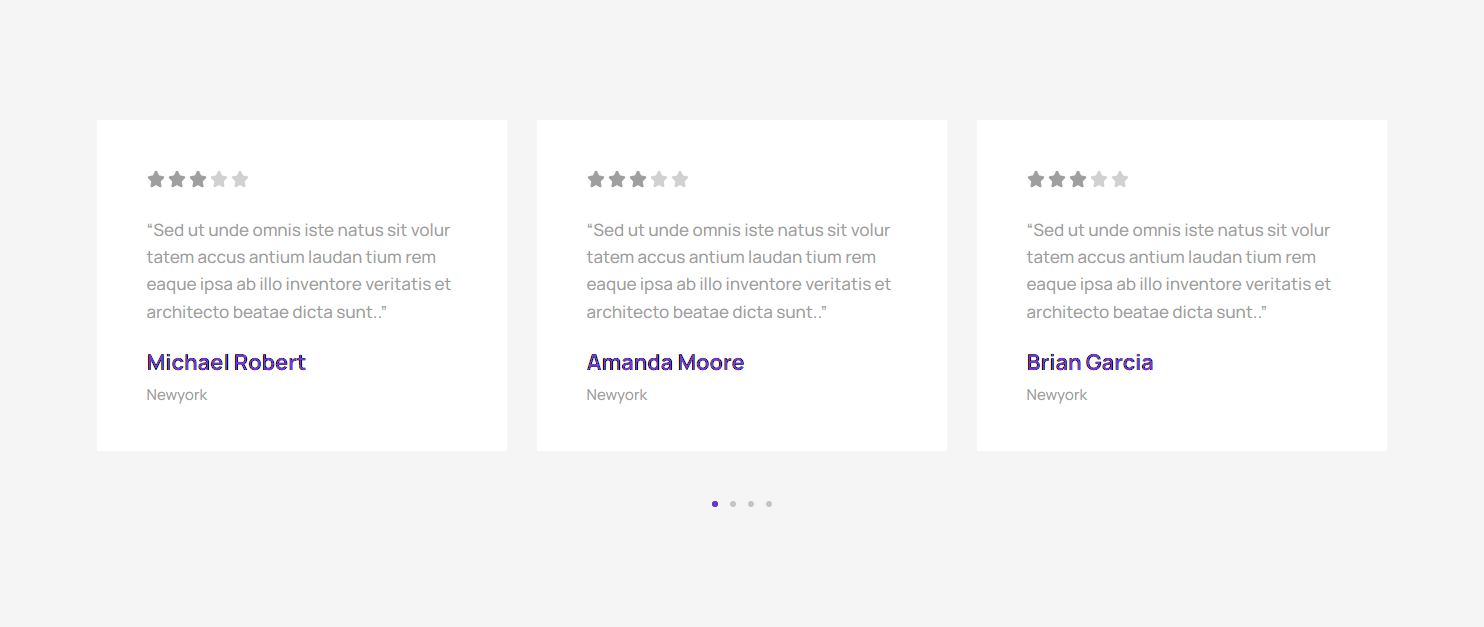Open Brian Garcia's name link
Screen dimensions: 1484x627
(x=1090, y=362)
